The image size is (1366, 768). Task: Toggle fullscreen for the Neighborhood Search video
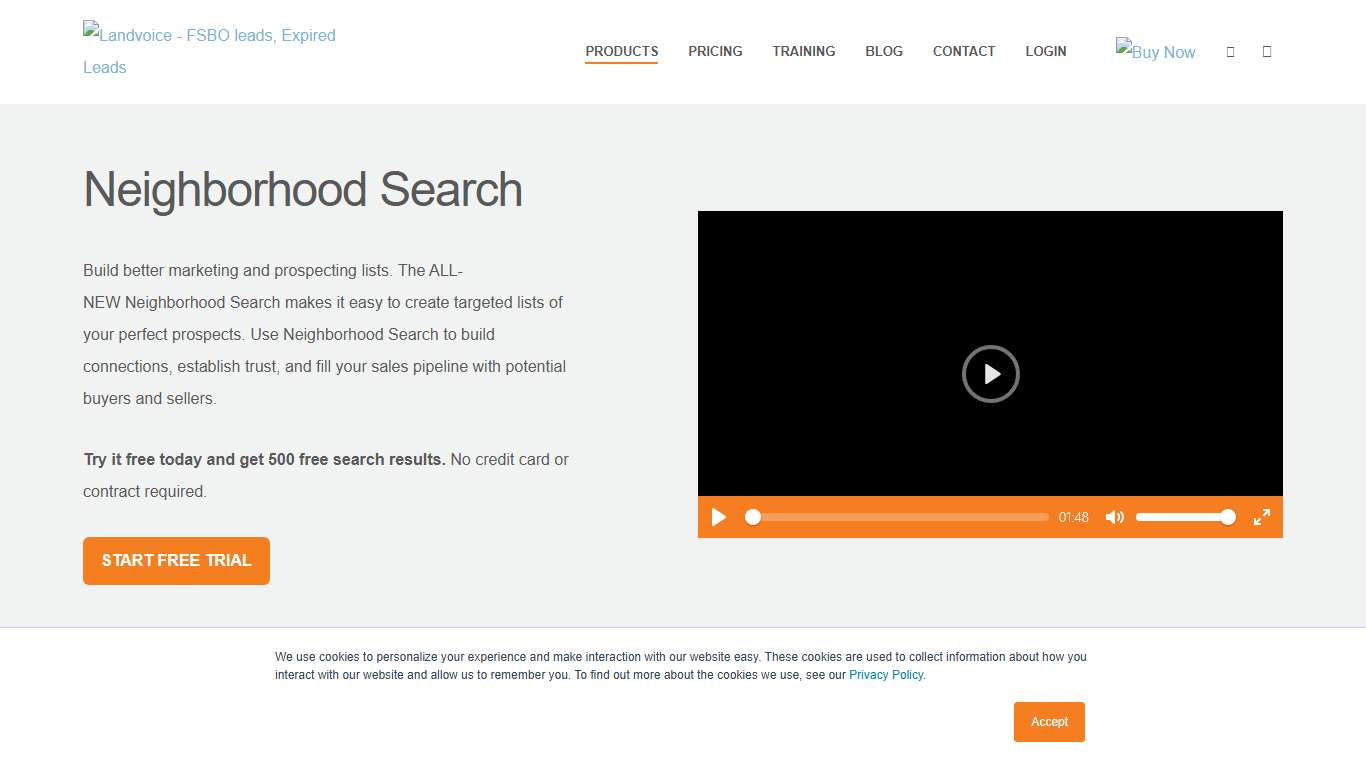point(1261,517)
